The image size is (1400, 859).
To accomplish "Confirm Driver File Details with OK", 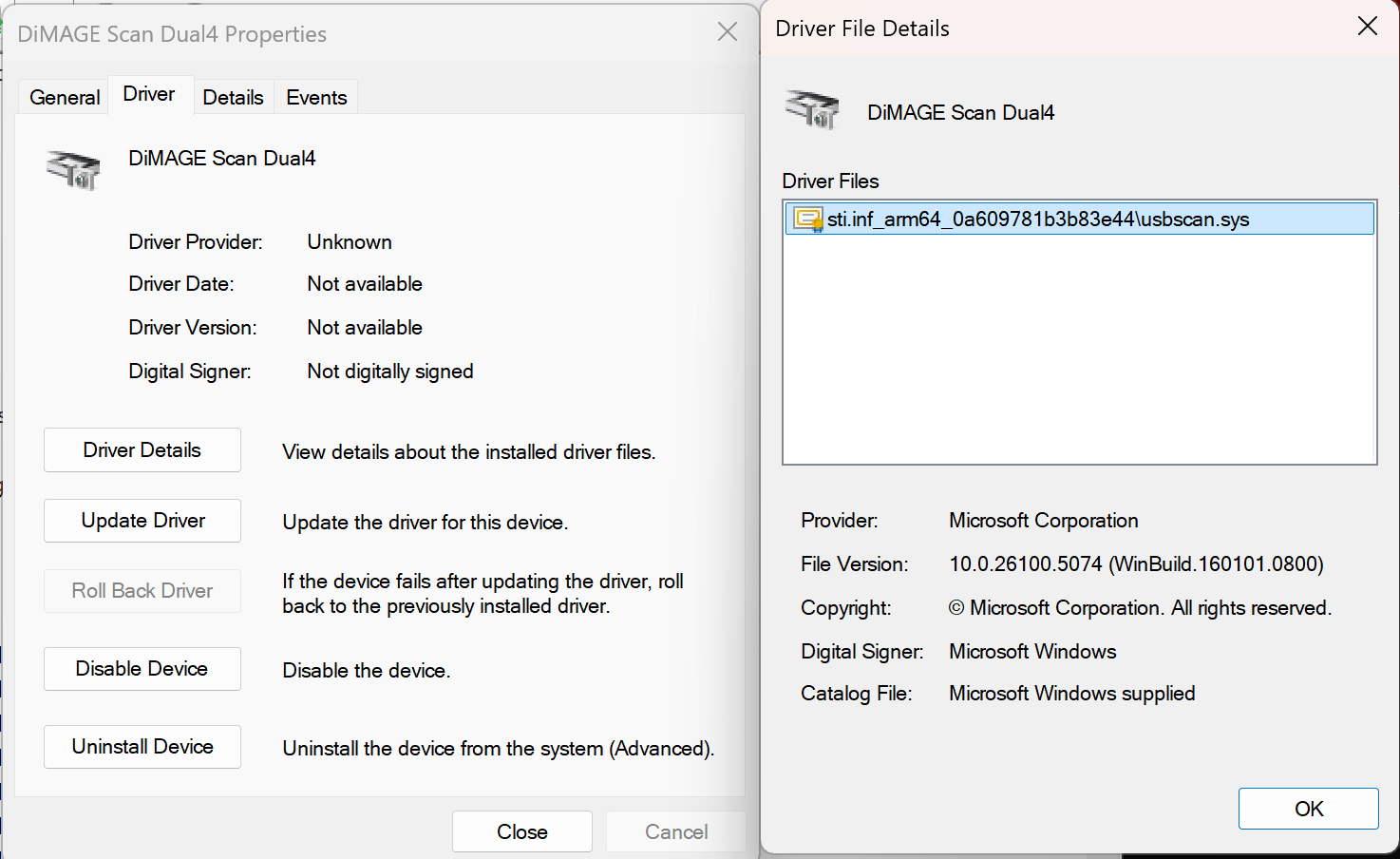I will coord(1309,809).
